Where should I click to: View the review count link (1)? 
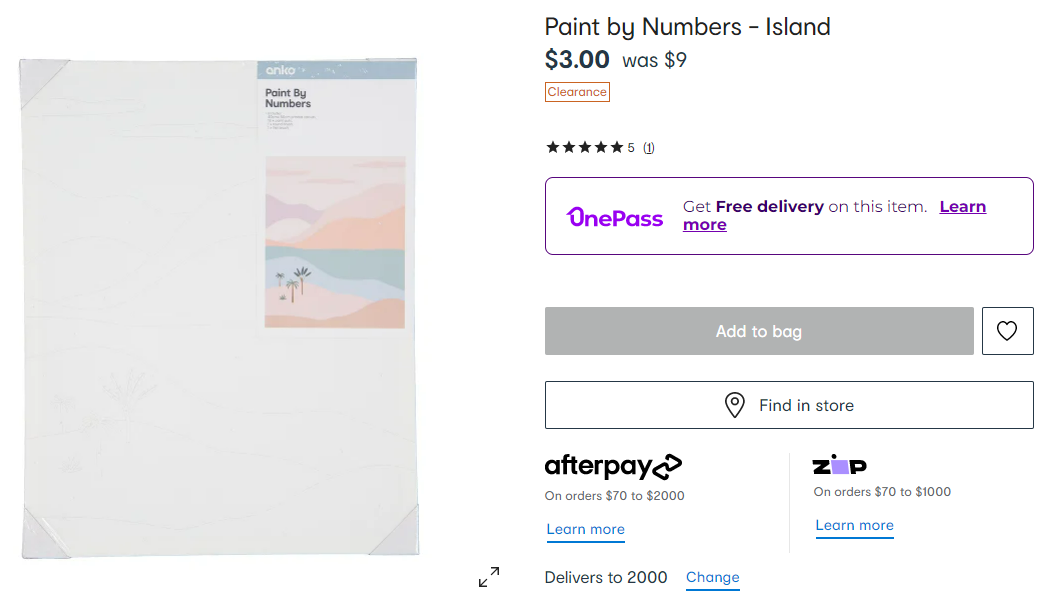[x=648, y=148]
